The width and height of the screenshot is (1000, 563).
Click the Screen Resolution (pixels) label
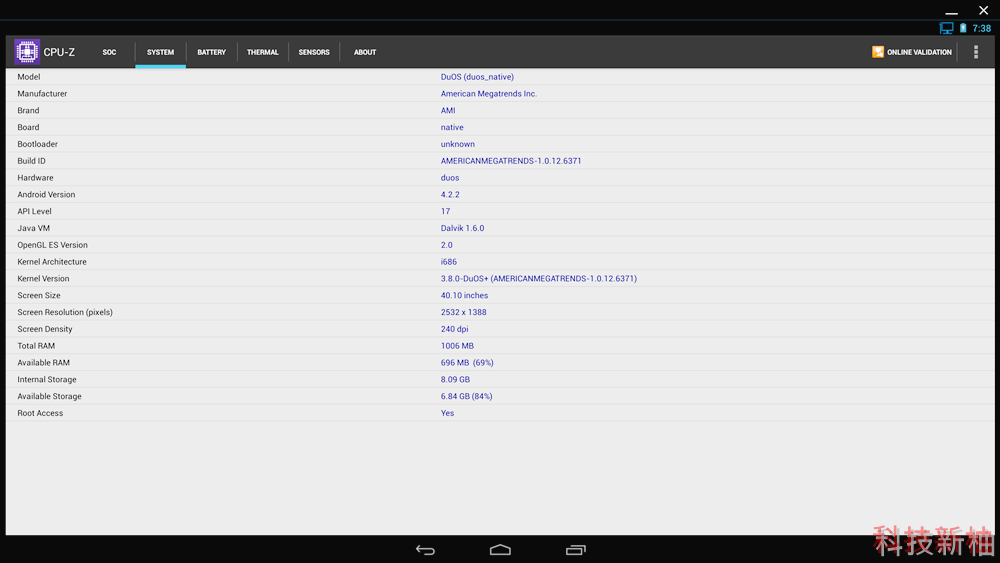65,312
